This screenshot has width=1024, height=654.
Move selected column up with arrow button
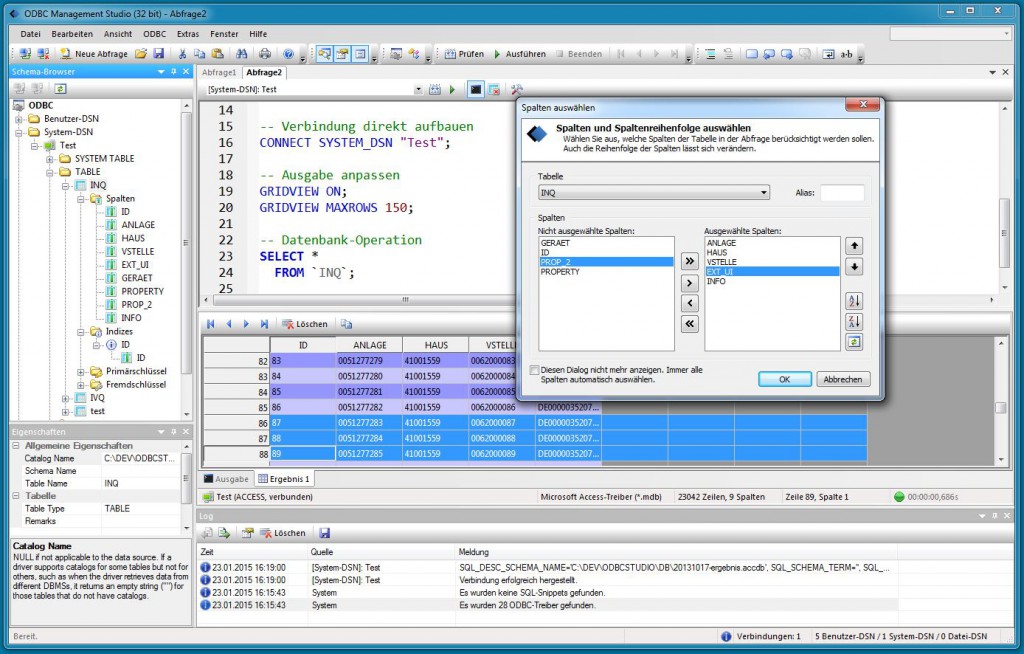(854, 246)
